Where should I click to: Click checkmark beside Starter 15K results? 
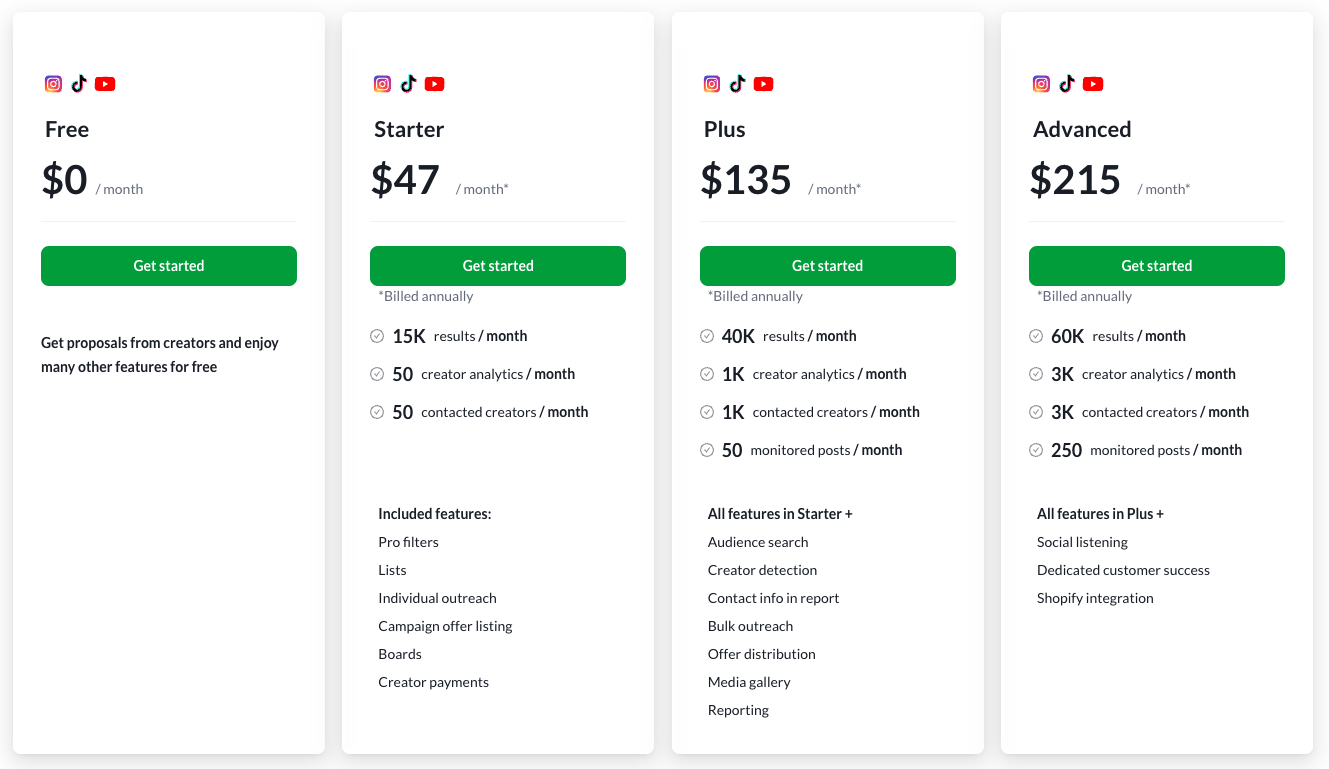coord(377,336)
